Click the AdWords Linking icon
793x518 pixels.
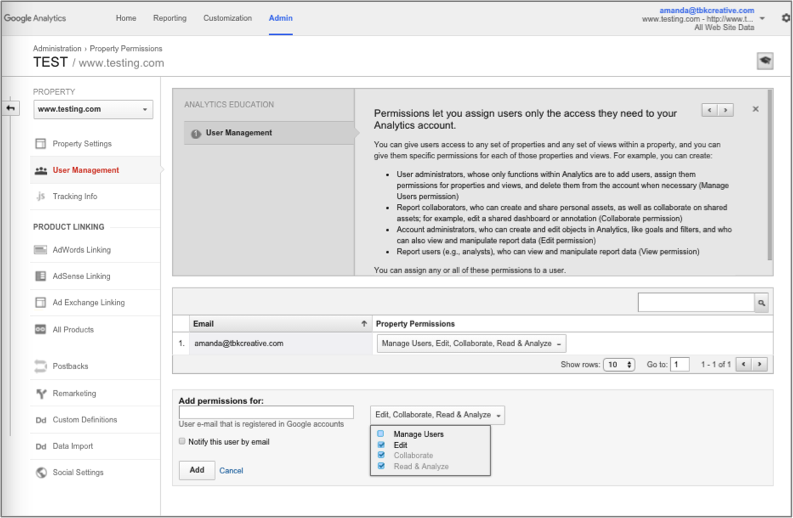click(40, 250)
